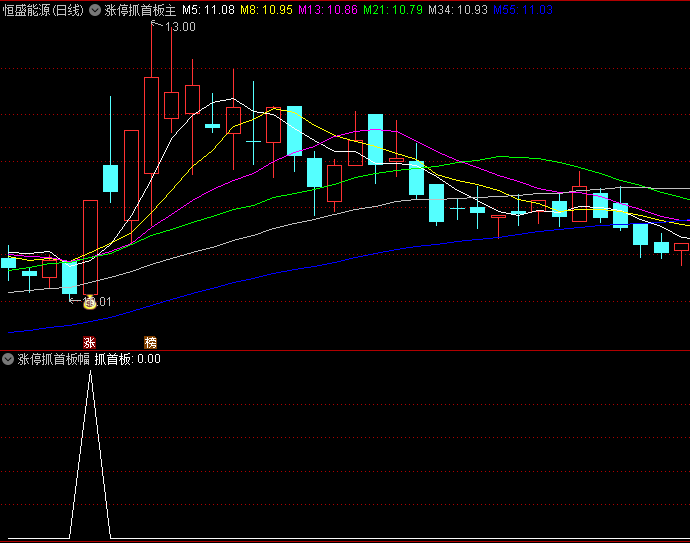Click the M34: 10.93 average label
The height and width of the screenshot is (543, 690).
pyautogui.click(x=458, y=10)
